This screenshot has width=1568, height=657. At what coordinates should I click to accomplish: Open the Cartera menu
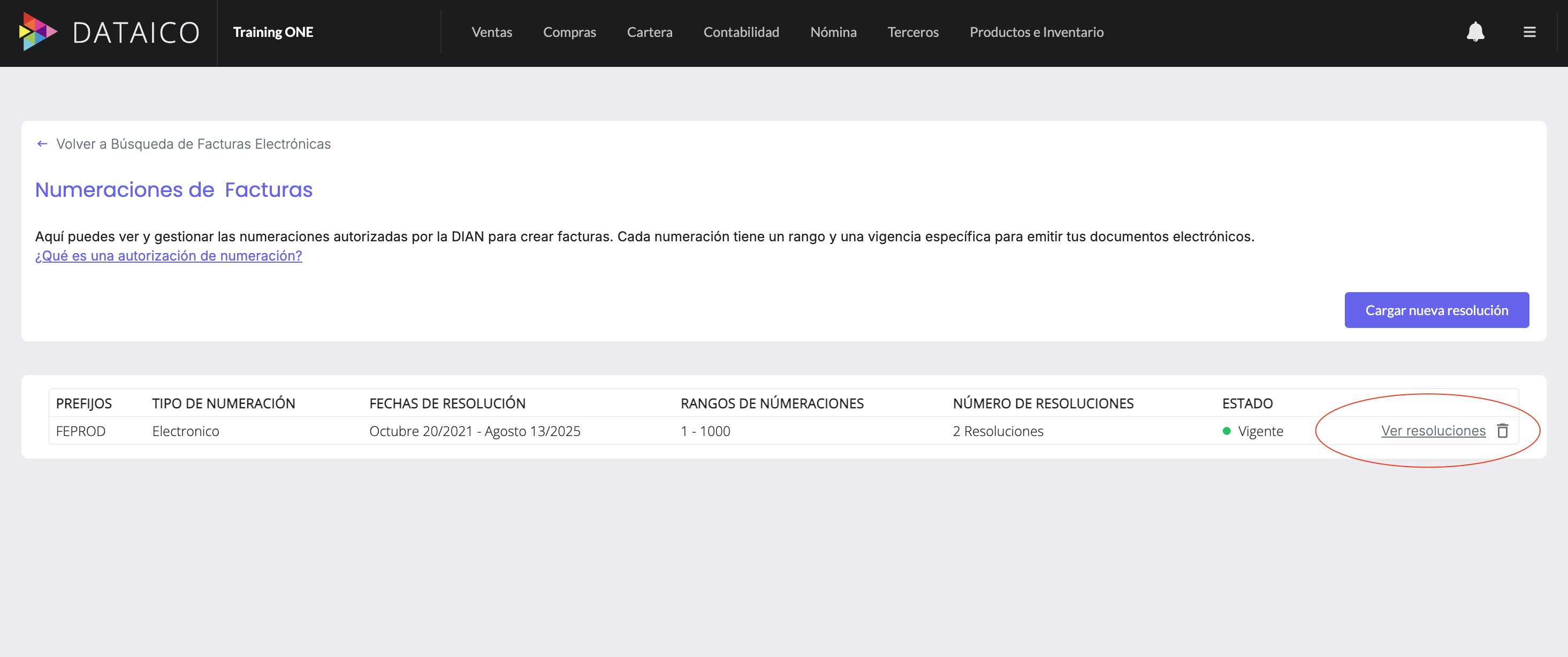pos(650,32)
